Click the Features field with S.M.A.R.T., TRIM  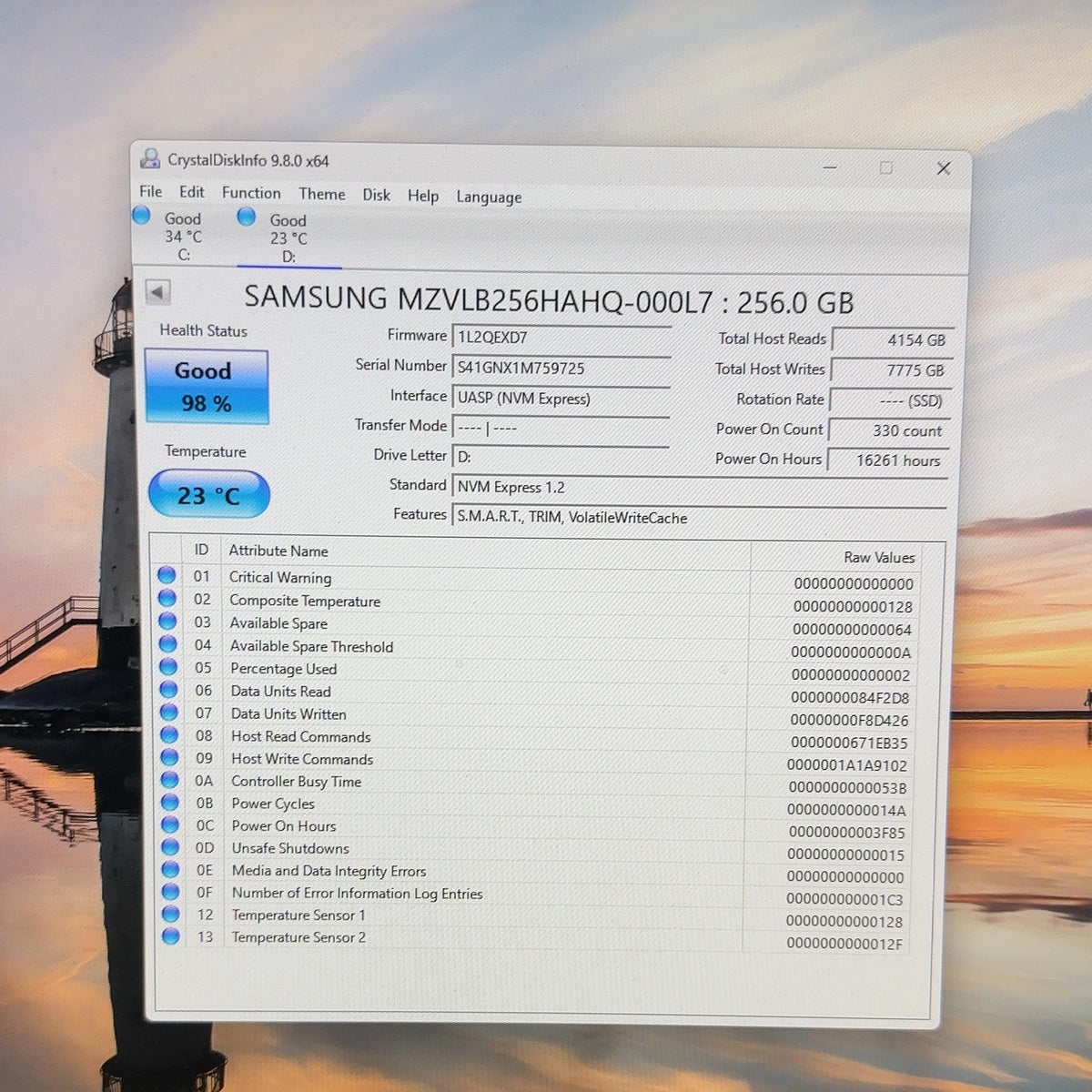click(699, 517)
